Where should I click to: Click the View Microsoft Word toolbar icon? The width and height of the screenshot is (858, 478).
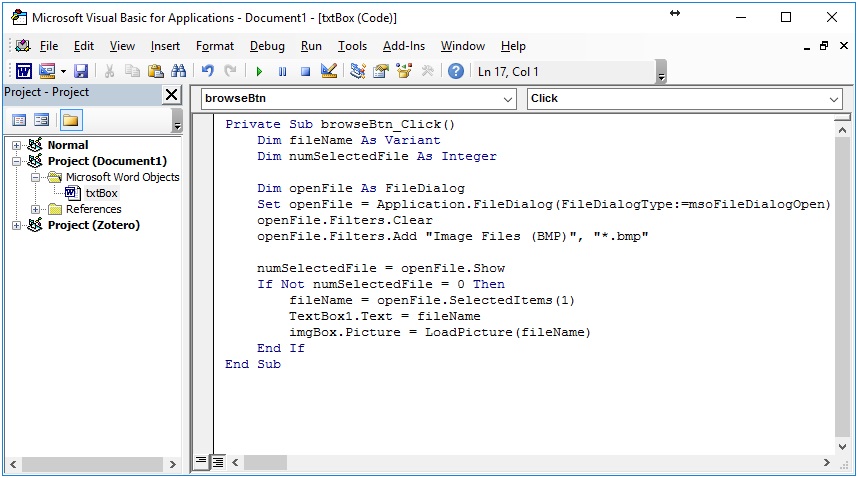click(24, 71)
